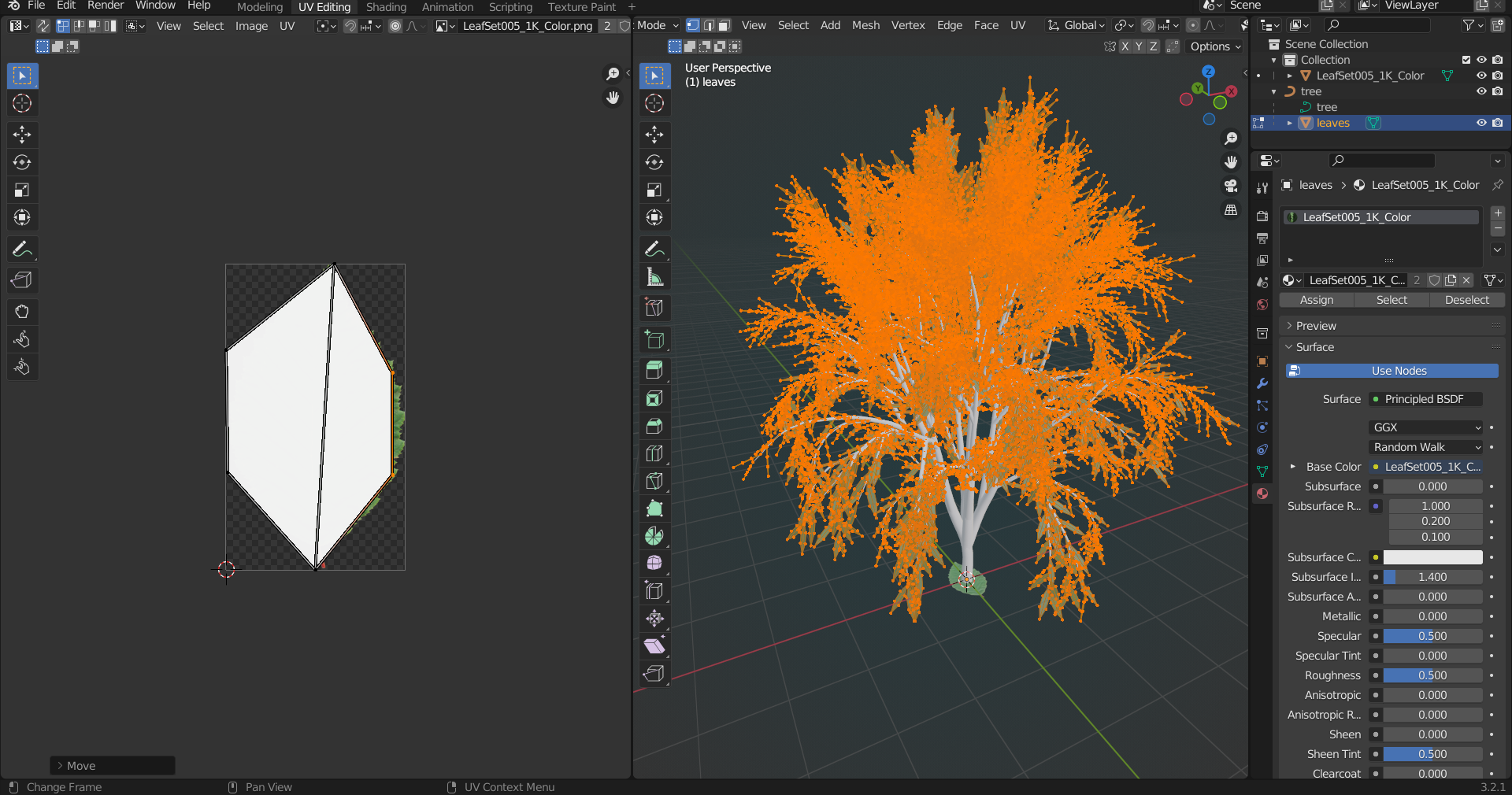This screenshot has width=1512, height=795.
Task: Select the Rotate tool in 3D viewport
Action: click(x=654, y=163)
